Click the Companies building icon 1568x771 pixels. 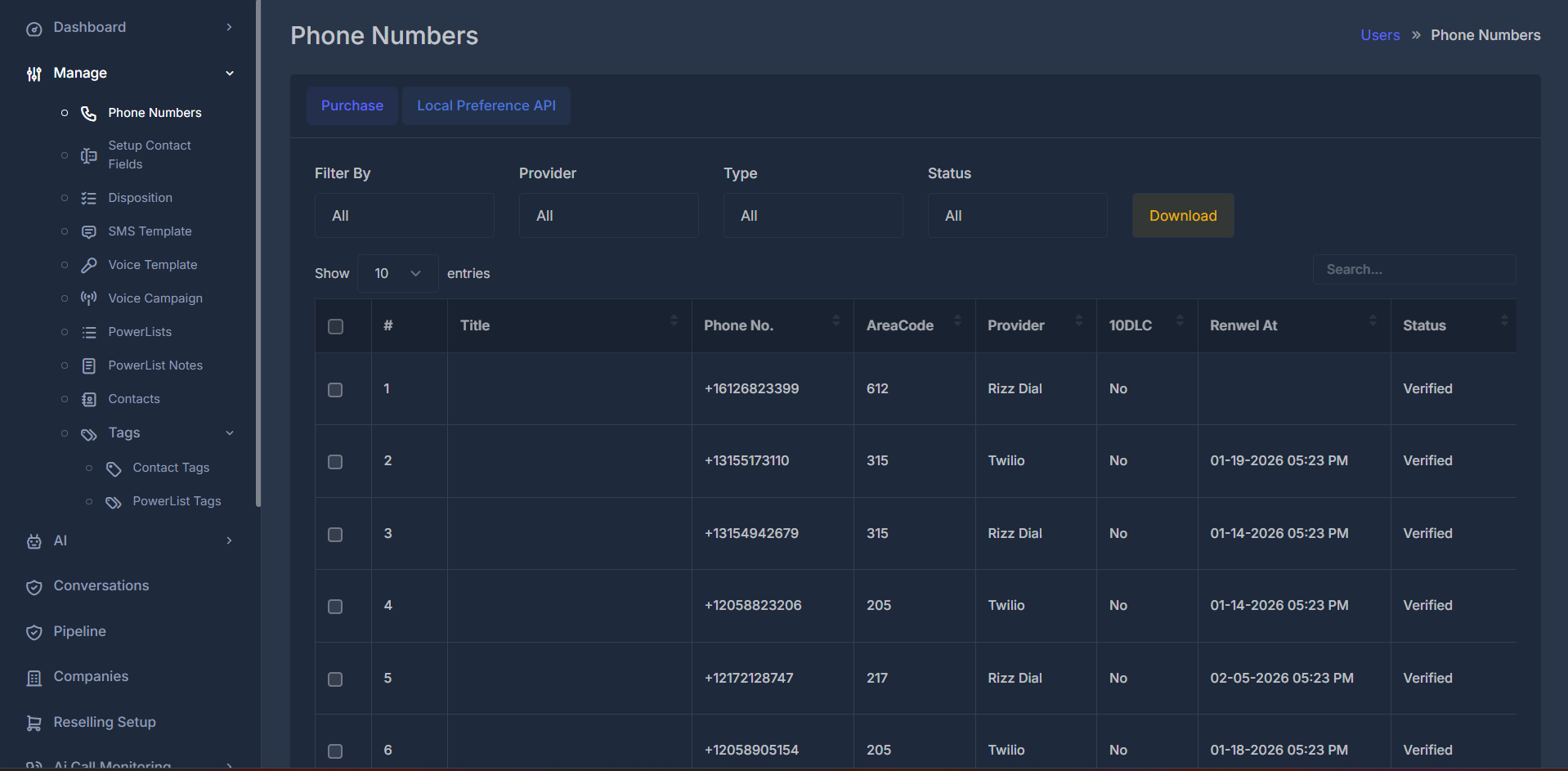click(34, 677)
